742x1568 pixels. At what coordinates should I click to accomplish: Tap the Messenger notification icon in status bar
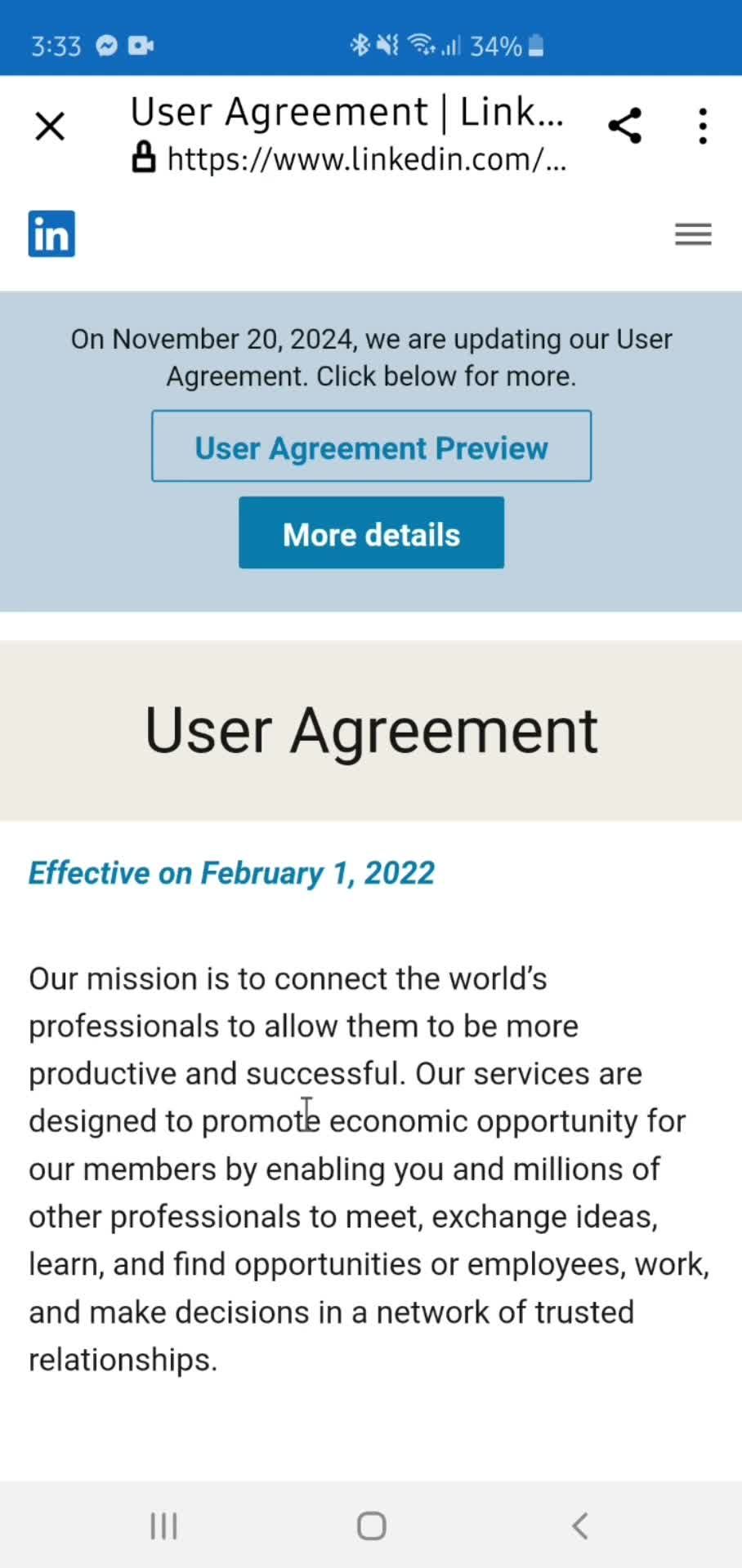pos(107,46)
